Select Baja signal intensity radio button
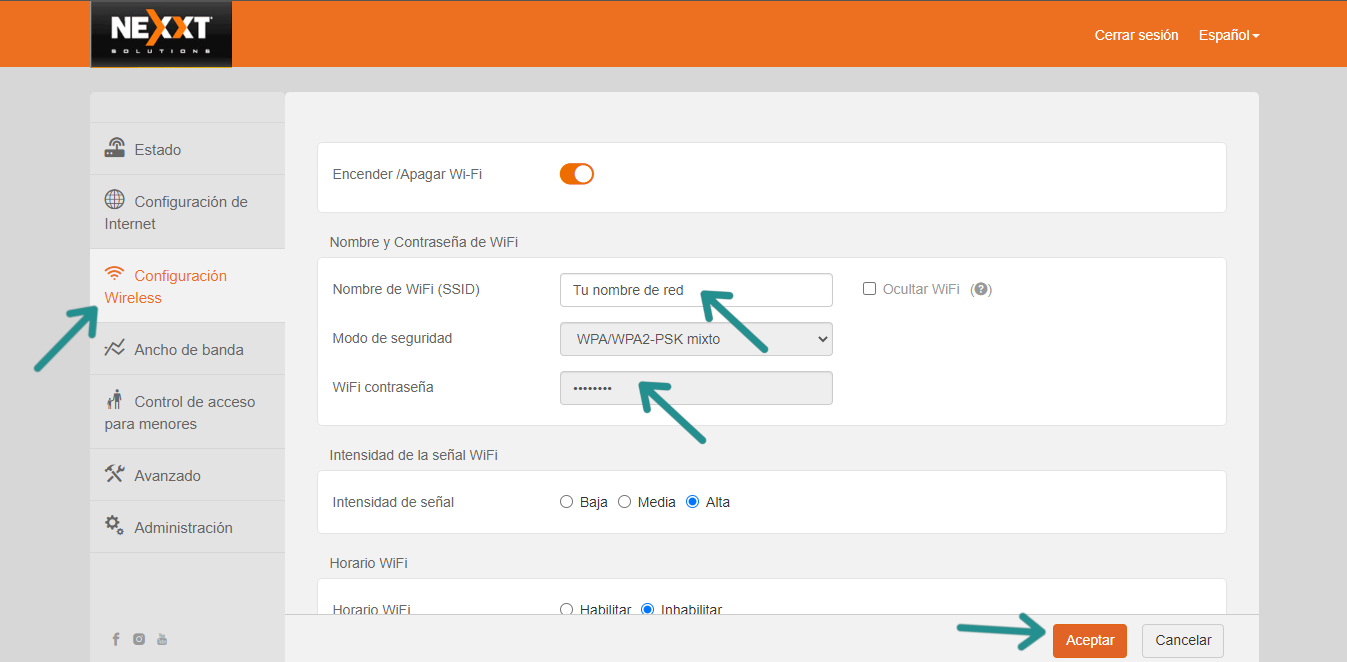Viewport: 1347px width, 662px height. click(x=567, y=502)
